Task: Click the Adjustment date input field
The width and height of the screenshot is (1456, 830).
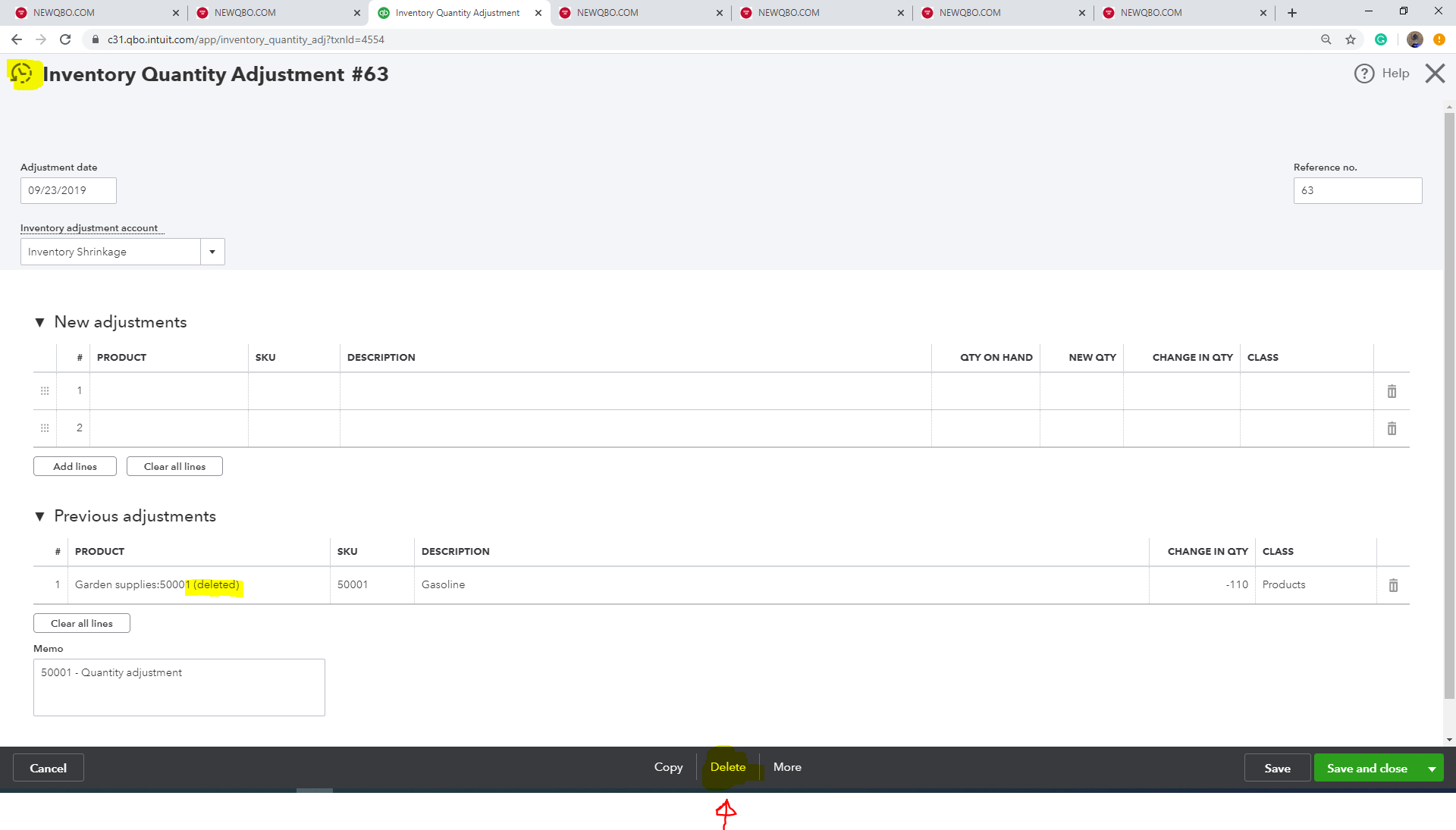Action: 69,190
